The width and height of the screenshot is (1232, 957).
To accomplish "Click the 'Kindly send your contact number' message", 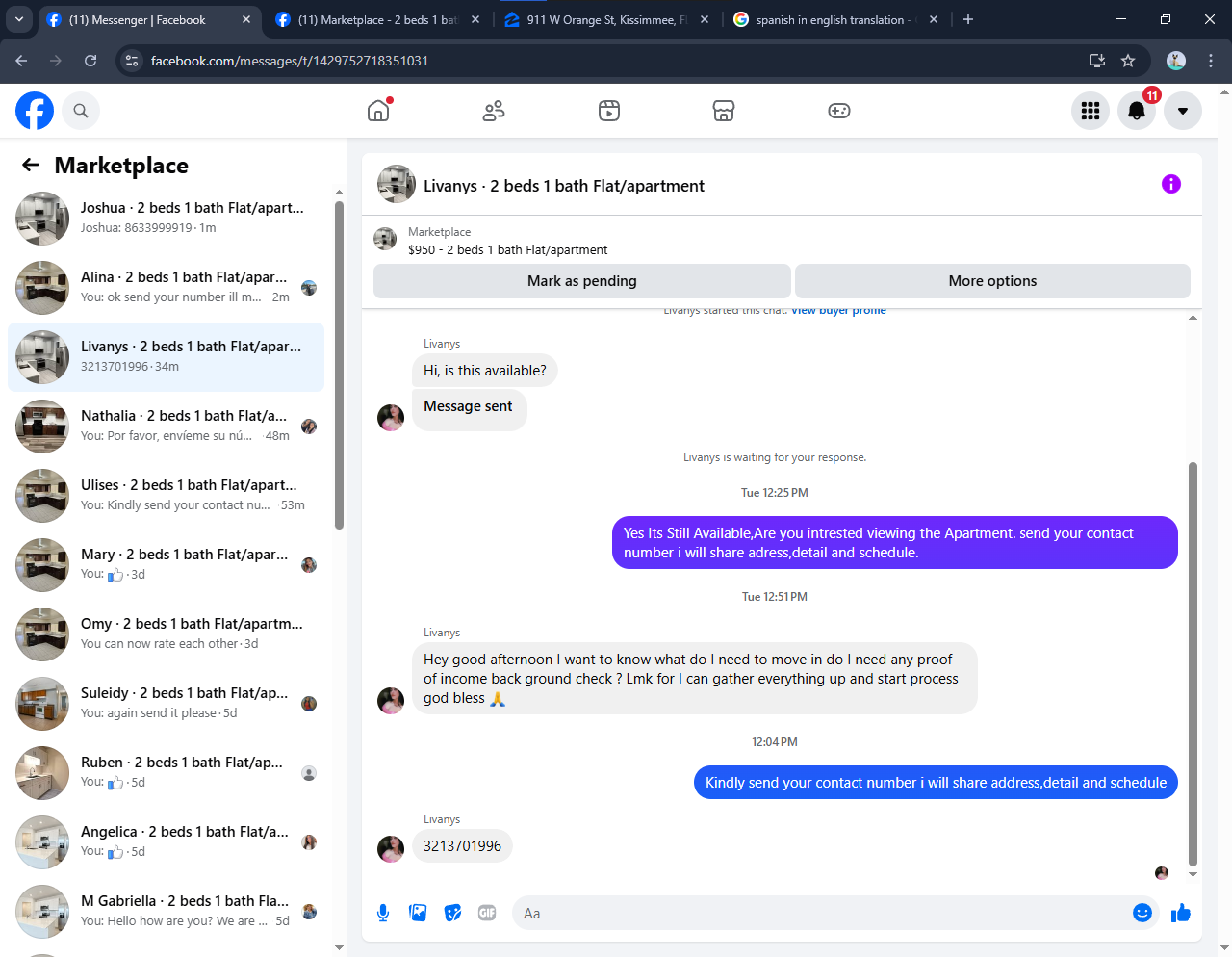I will tap(936, 783).
